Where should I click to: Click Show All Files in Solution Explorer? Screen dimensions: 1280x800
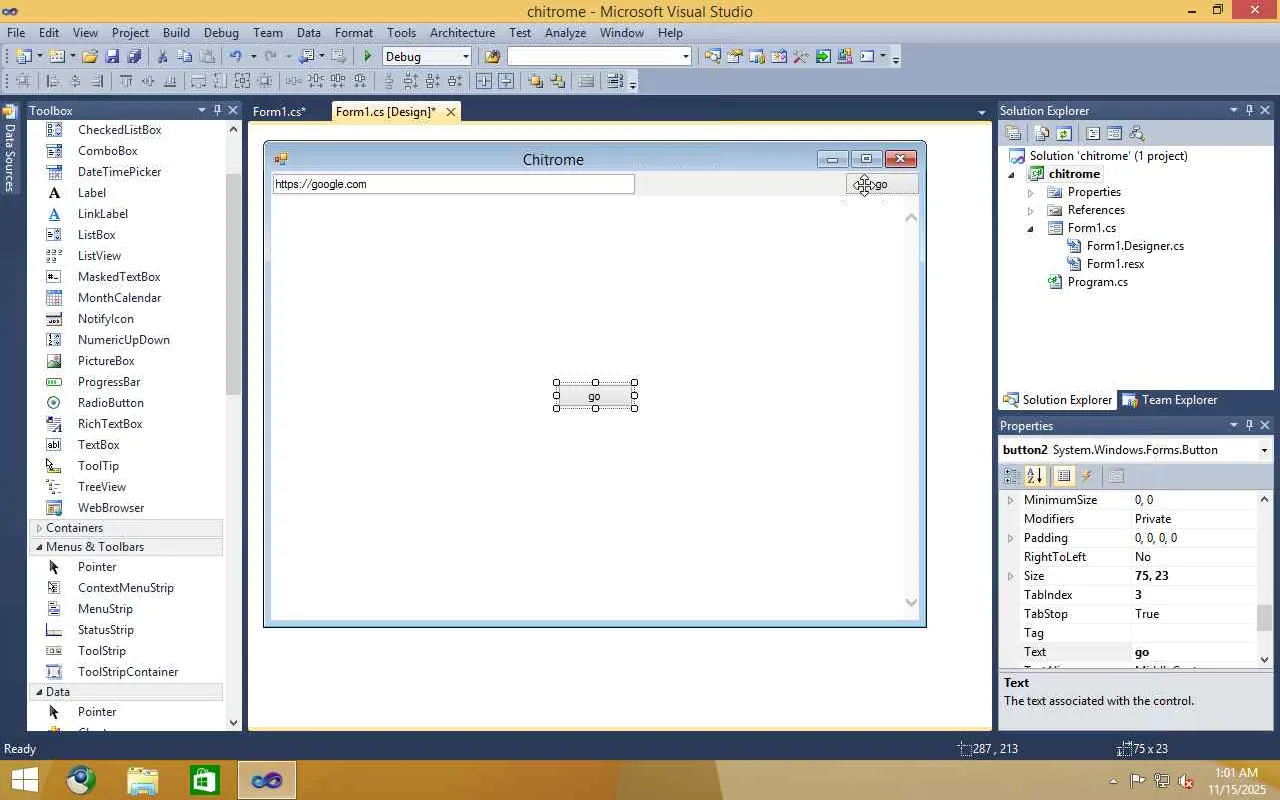[x=1042, y=134]
